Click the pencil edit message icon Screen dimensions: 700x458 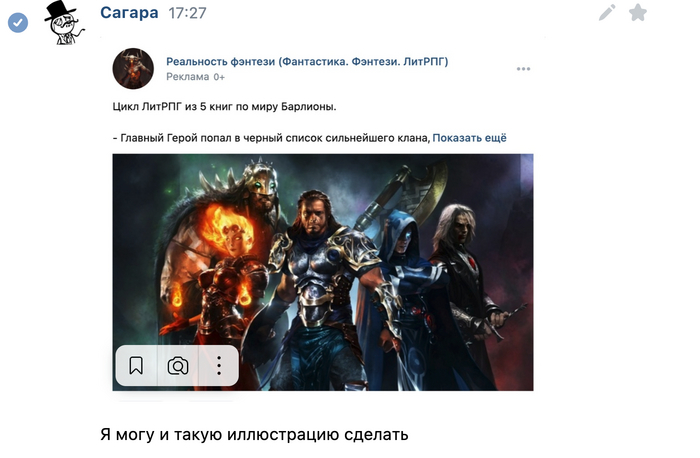pos(607,12)
